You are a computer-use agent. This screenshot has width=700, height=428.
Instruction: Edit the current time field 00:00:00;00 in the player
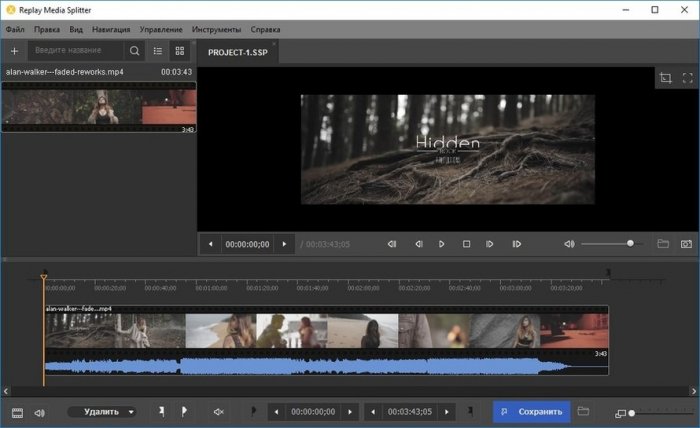click(x=247, y=245)
